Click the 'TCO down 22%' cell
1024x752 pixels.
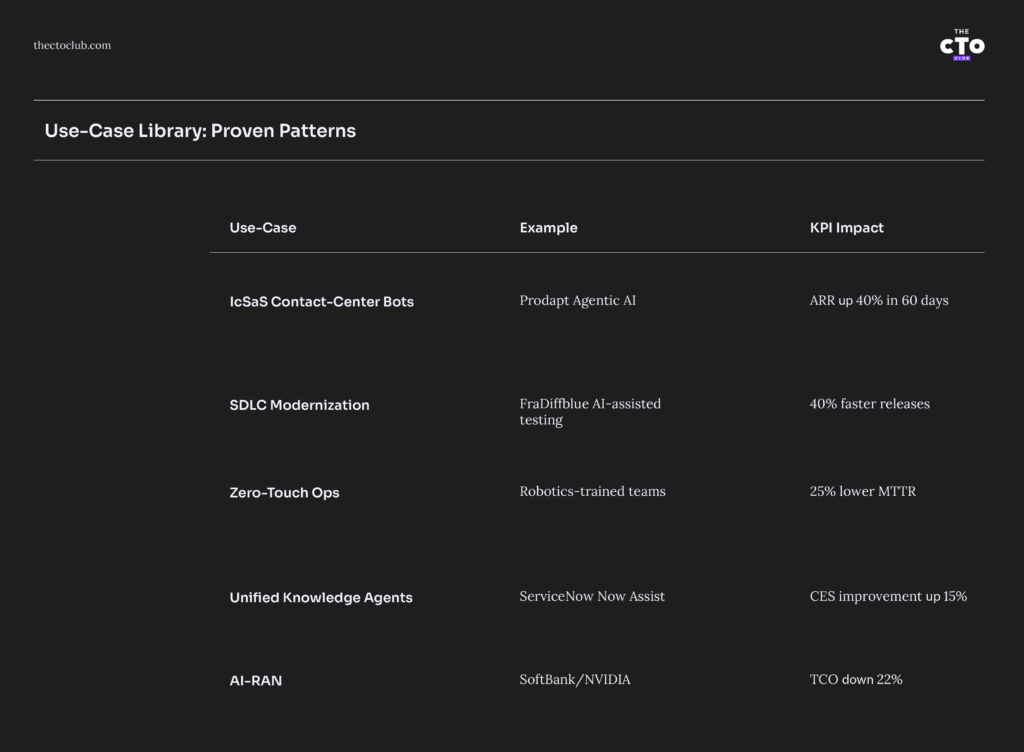856,680
